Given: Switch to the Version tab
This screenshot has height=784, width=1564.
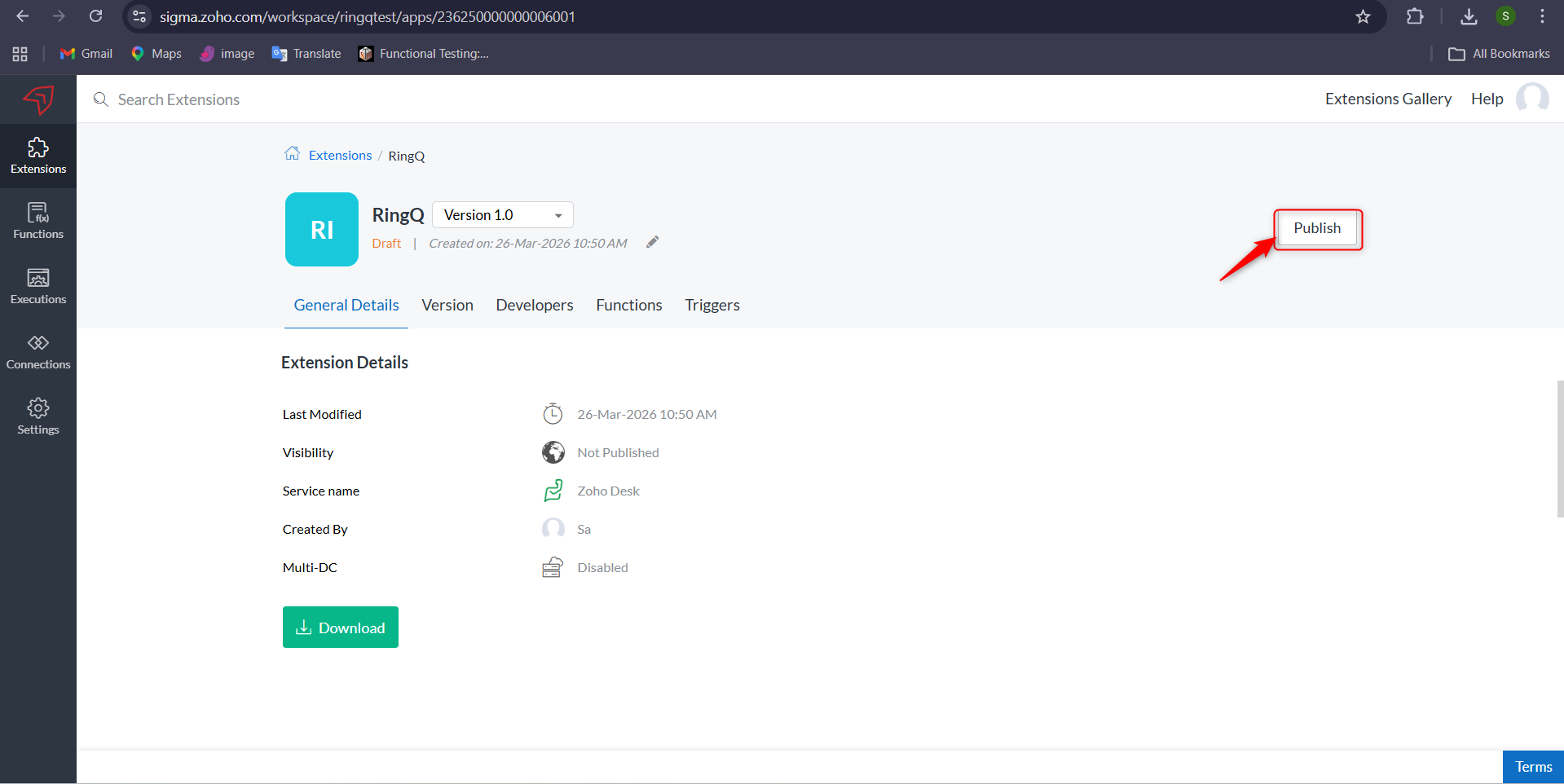Looking at the screenshot, I should click(x=447, y=305).
